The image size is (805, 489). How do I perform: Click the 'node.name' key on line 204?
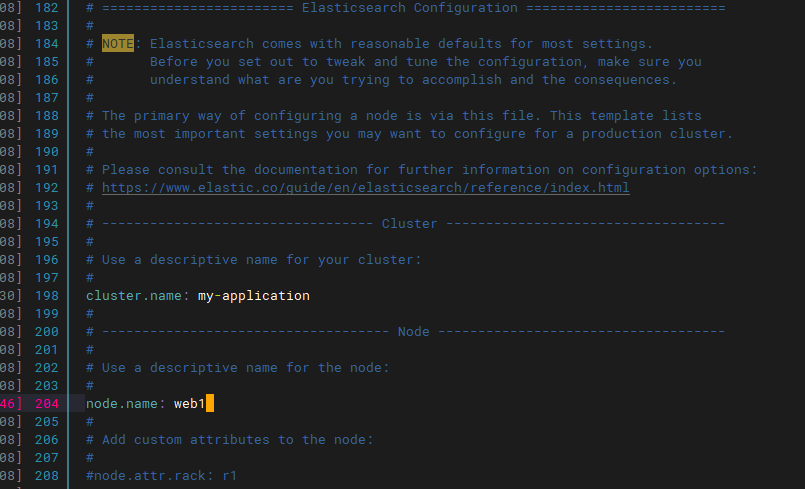122,403
